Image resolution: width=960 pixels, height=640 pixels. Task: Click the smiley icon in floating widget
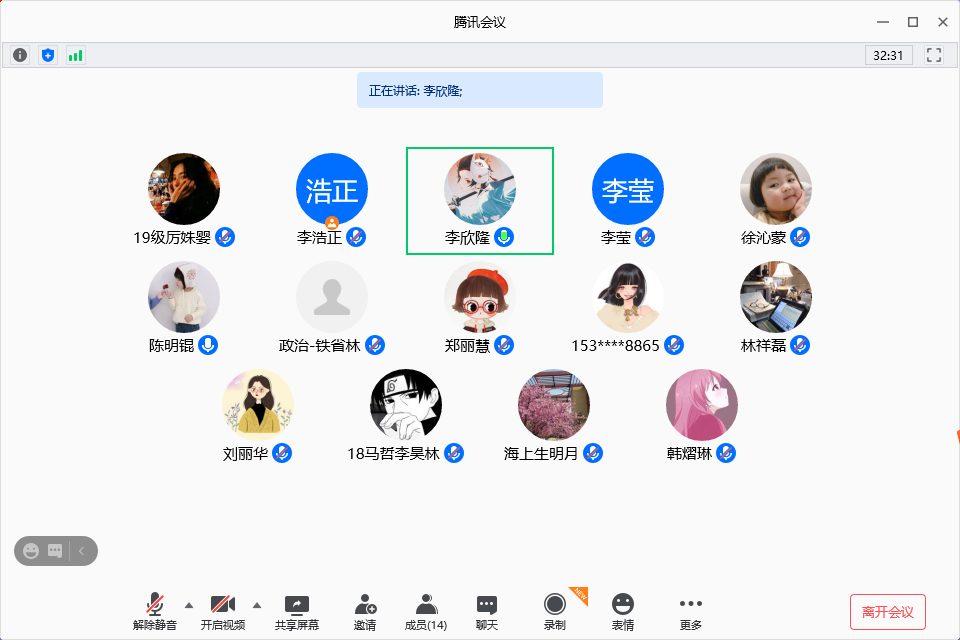(31, 551)
